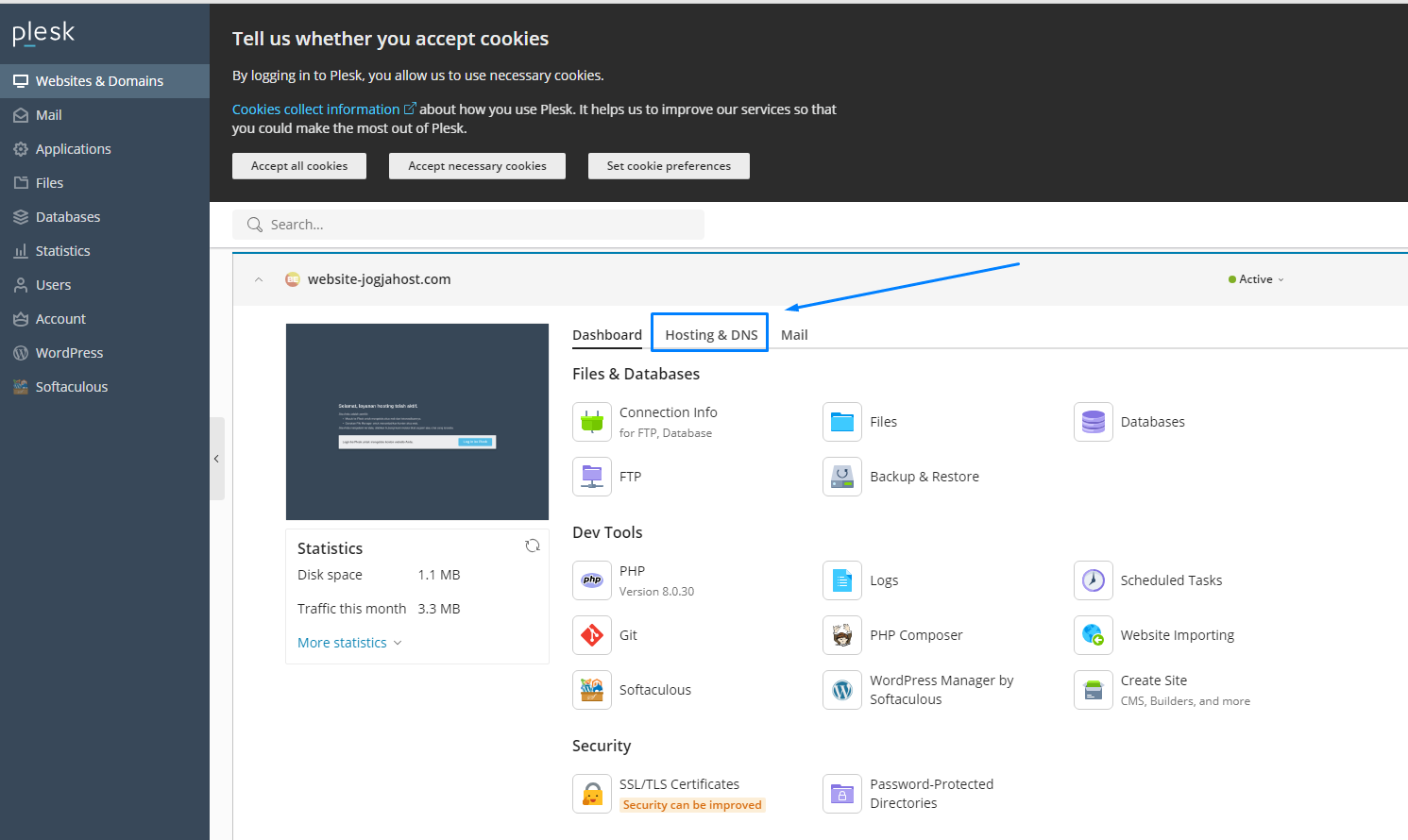Click the Website Importing globe icon

[x=1093, y=635]
